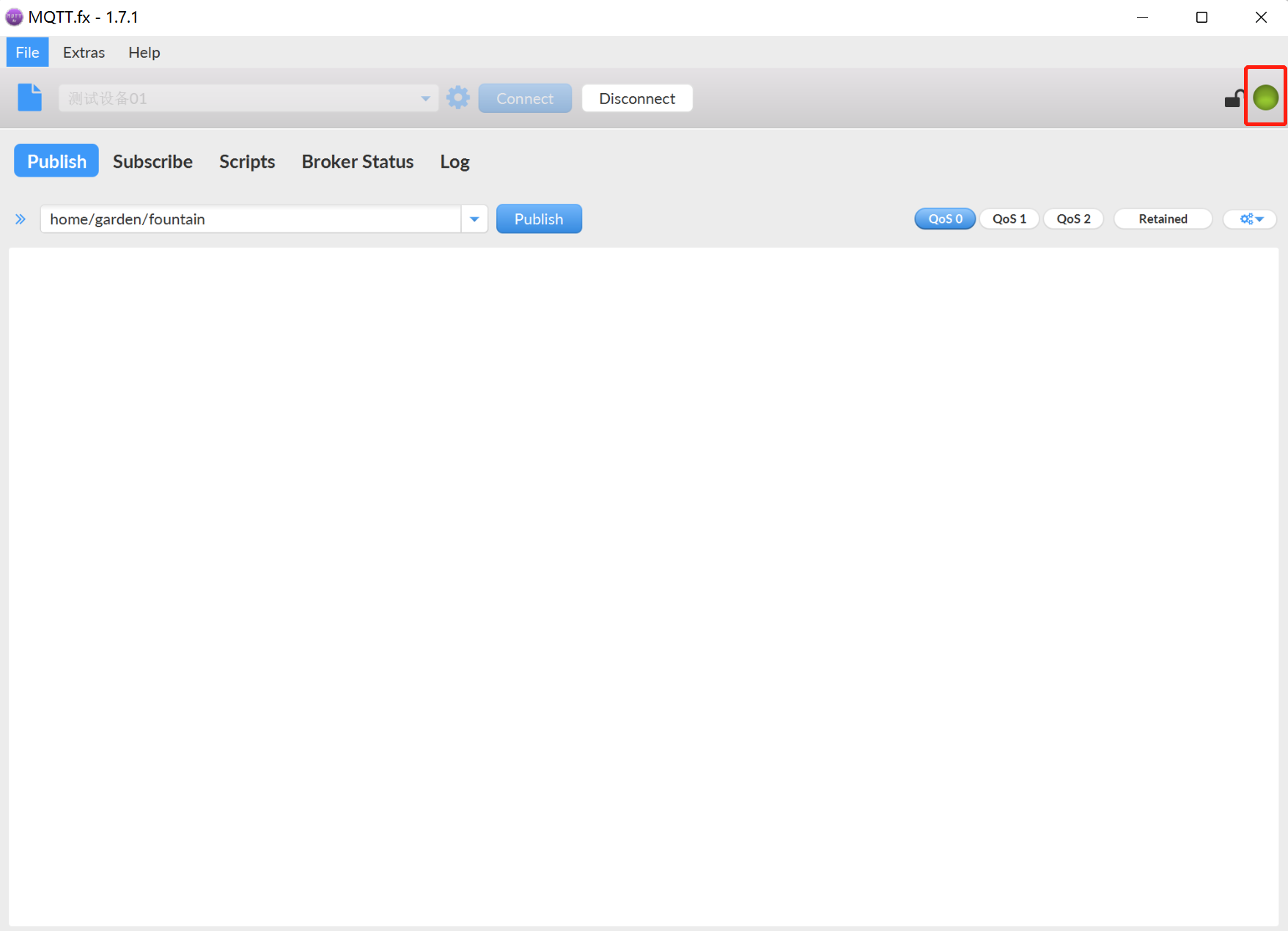Select QoS 1 level
1288x931 pixels.
(x=1009, y=218)
